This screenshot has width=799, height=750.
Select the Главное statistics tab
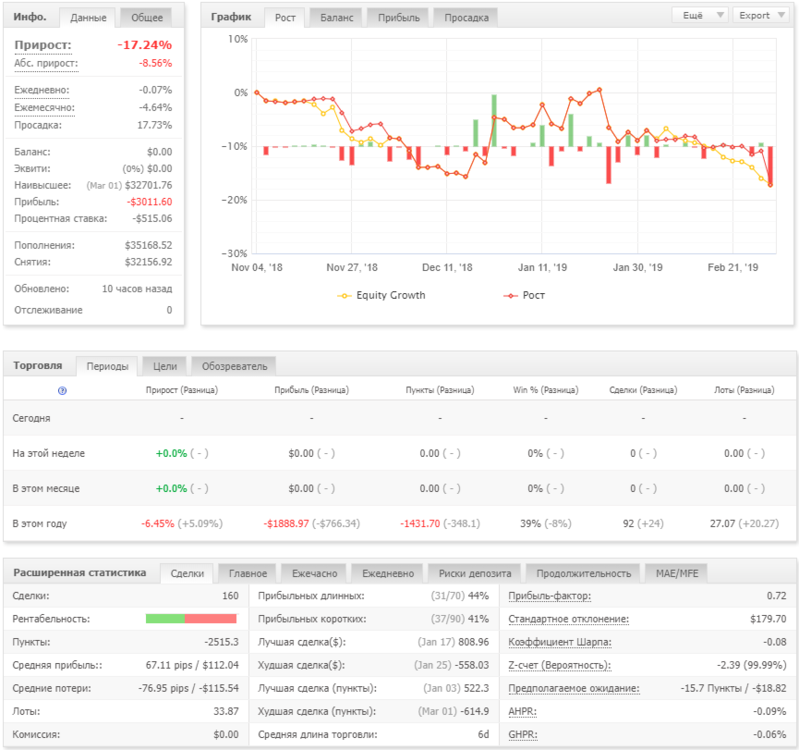click(x=248, y=573)
